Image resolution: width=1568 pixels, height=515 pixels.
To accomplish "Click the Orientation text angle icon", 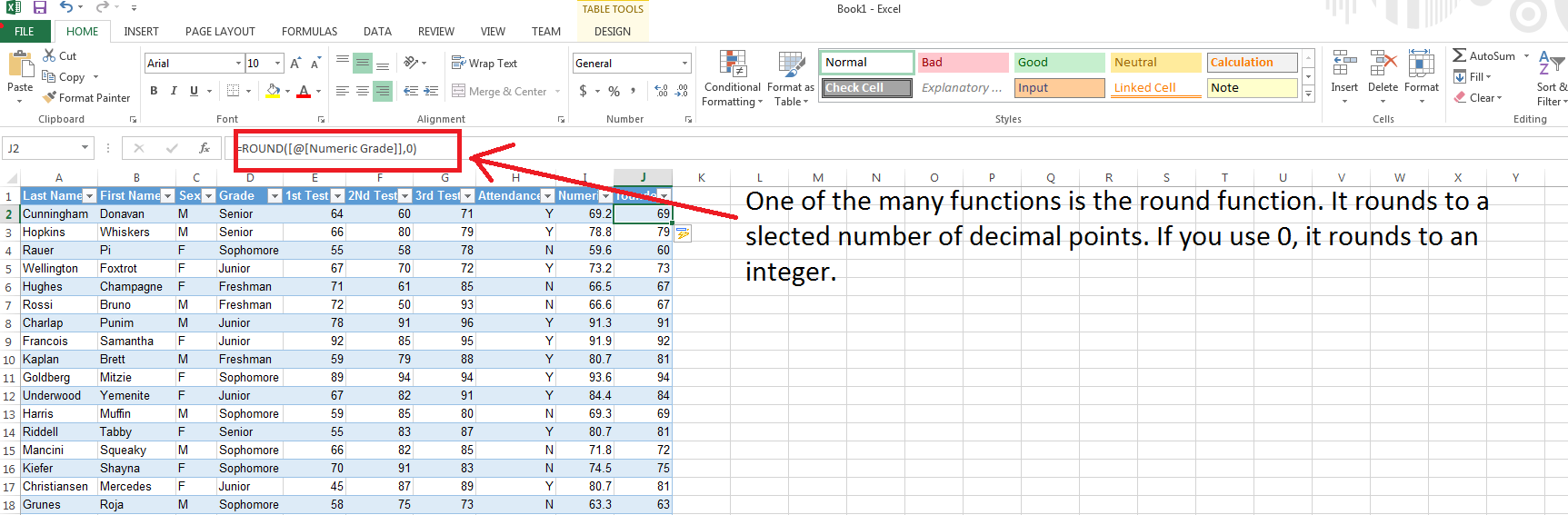I will coord(412,63).
